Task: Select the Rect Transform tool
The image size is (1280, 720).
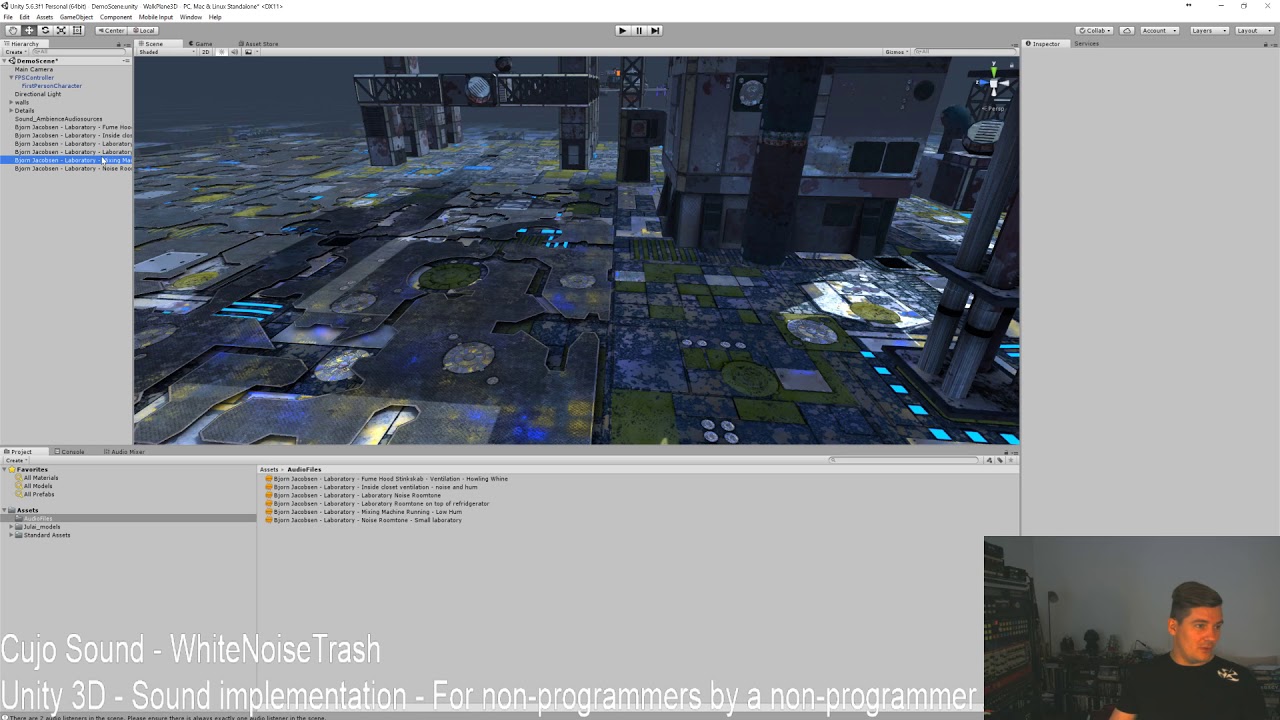Action: [77, 30]
